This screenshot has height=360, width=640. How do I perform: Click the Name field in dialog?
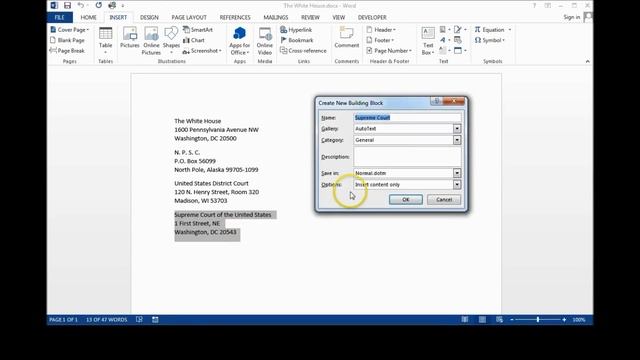point(407,118)
